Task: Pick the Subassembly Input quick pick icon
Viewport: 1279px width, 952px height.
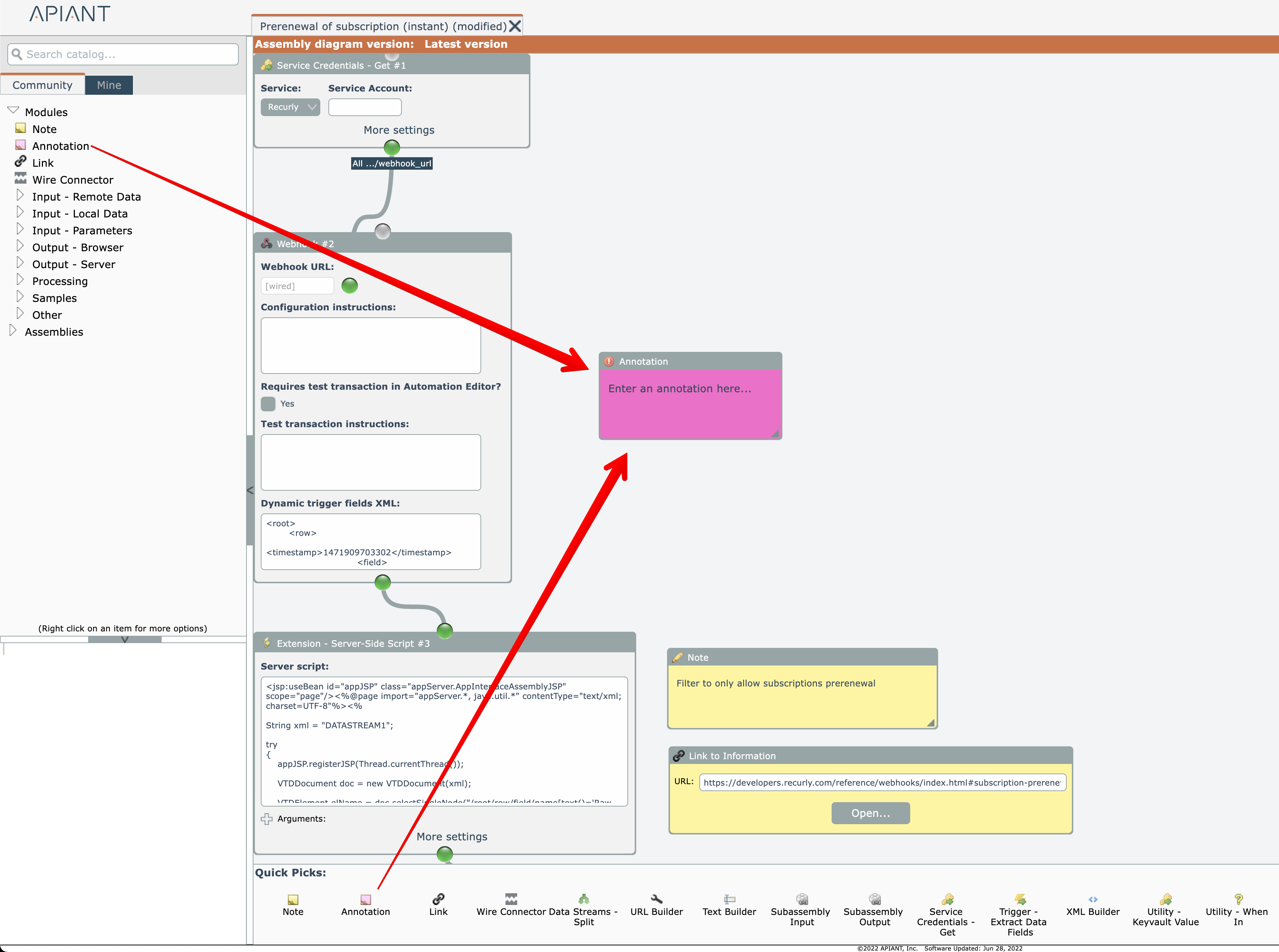Action: click(802, 899)
